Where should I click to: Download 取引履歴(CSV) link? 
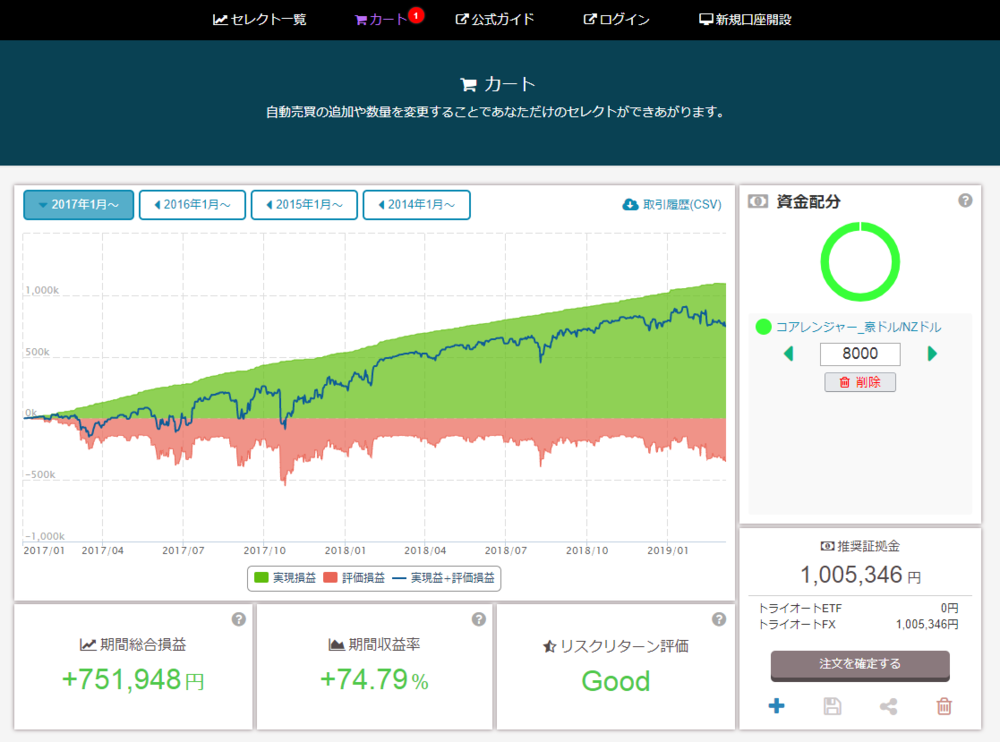(x=671, y=205)
